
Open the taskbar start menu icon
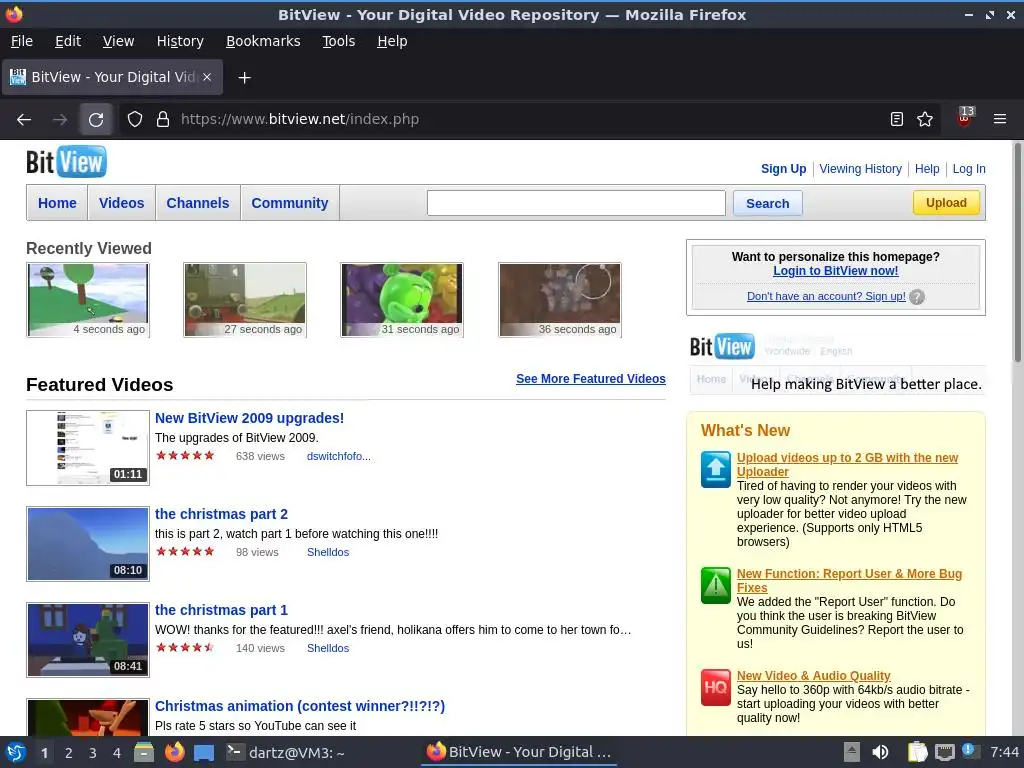pyautogui.click(x=16, y=752)
